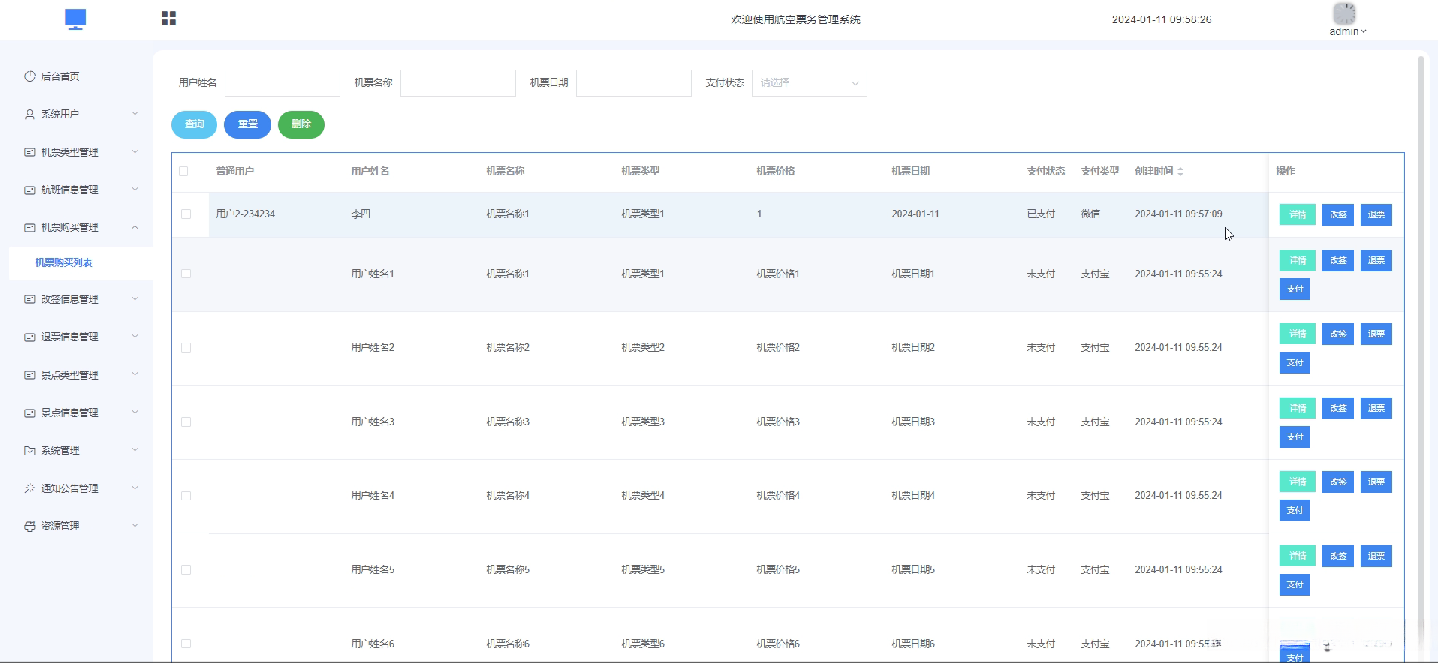This screenshot has height=663, width=1438.
Task: Click 支付 for the 用户姓名3 row
Action: coord(1295,437)
